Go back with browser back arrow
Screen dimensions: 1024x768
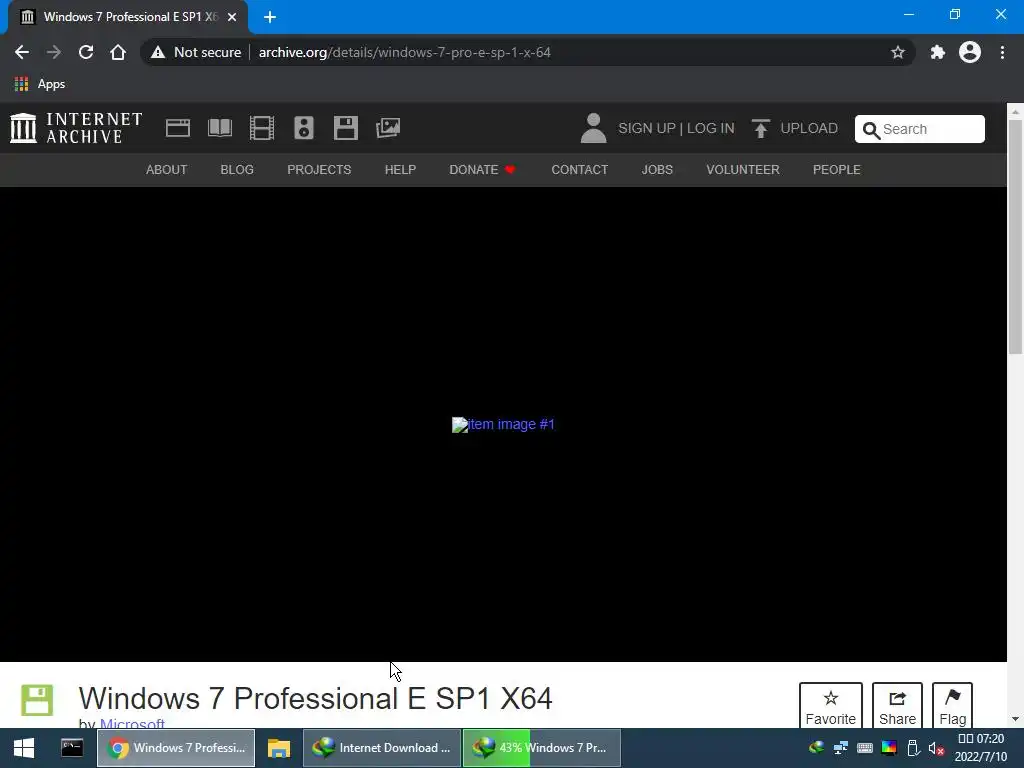click(x=22, y=52)
